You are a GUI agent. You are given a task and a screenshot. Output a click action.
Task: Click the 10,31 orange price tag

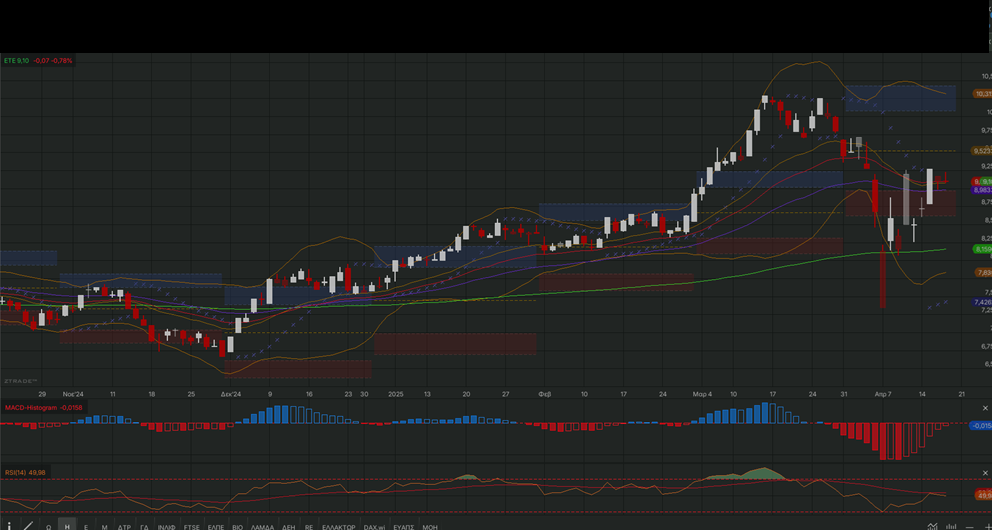983,94
